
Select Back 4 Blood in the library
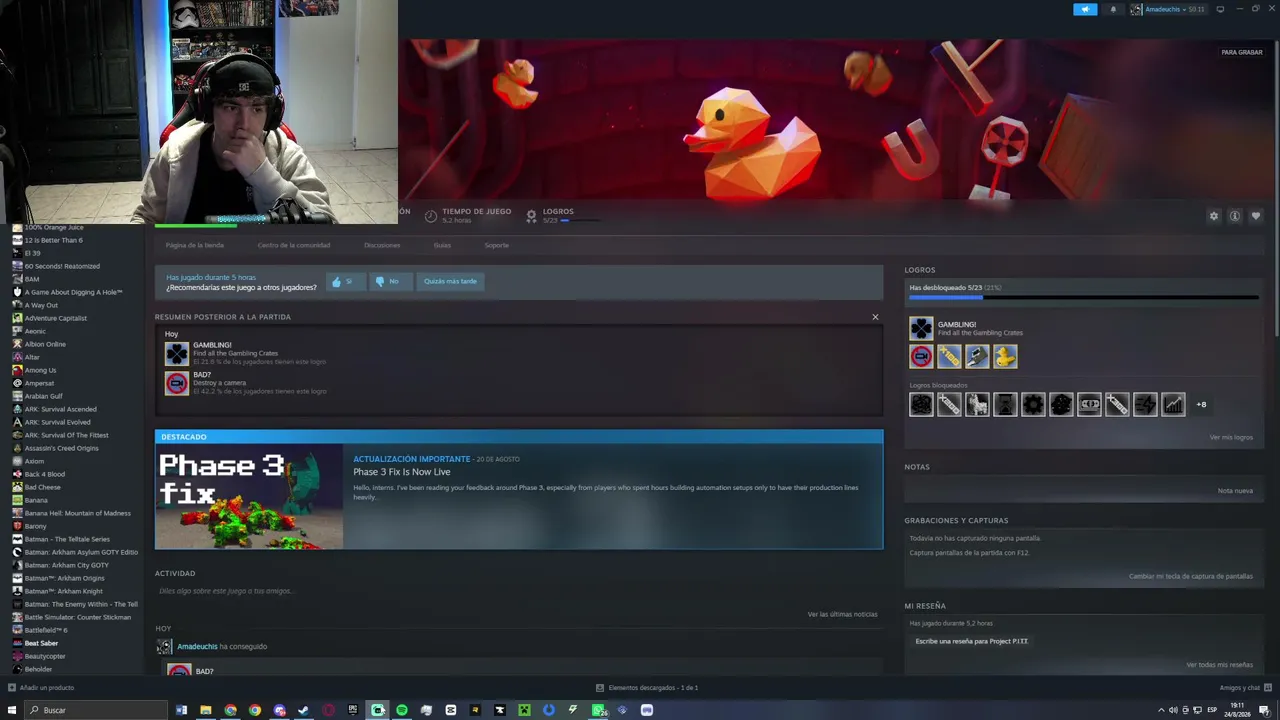click(45, 474)
